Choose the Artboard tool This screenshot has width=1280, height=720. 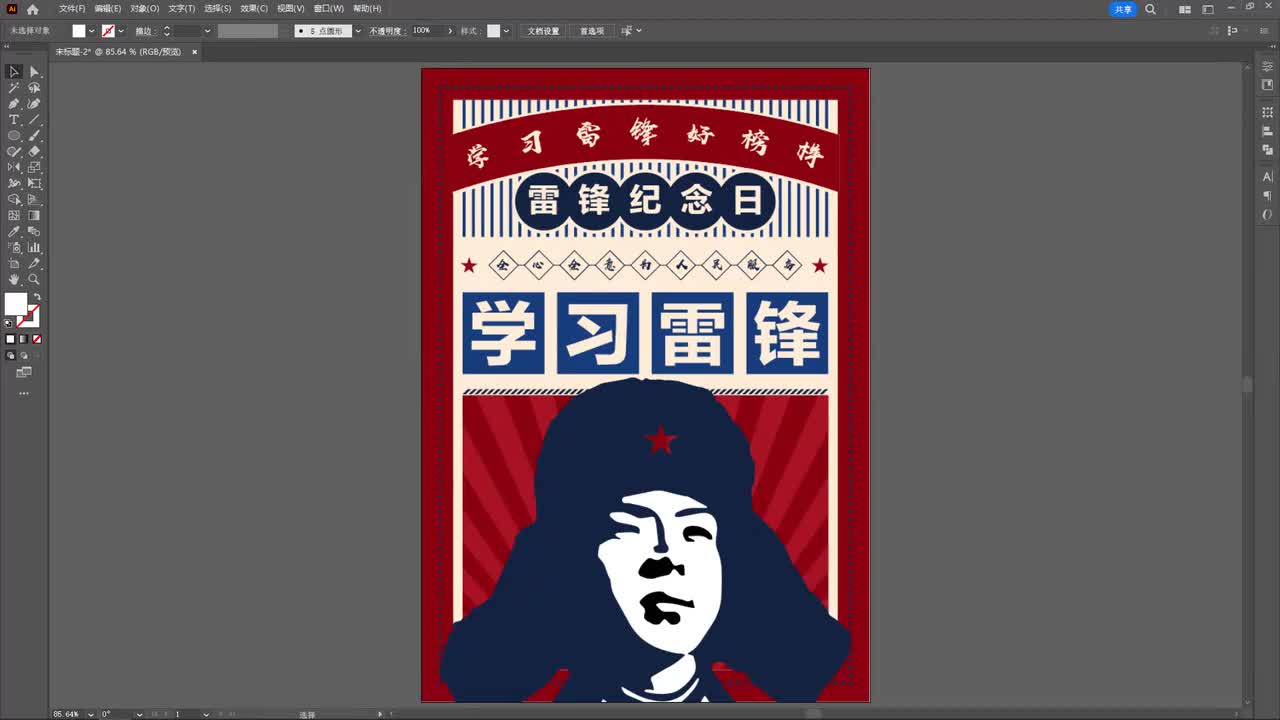point(14,264)
